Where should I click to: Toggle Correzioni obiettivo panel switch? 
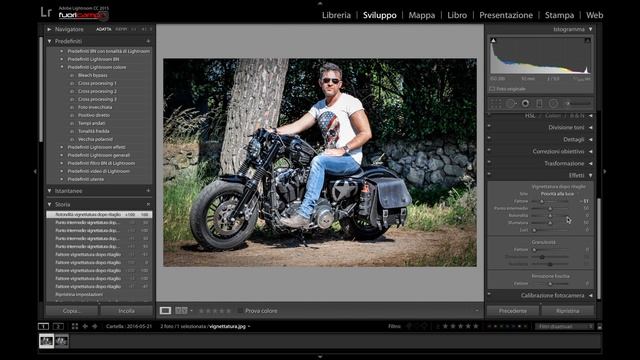pyautogui.click(x=490, y=150)
